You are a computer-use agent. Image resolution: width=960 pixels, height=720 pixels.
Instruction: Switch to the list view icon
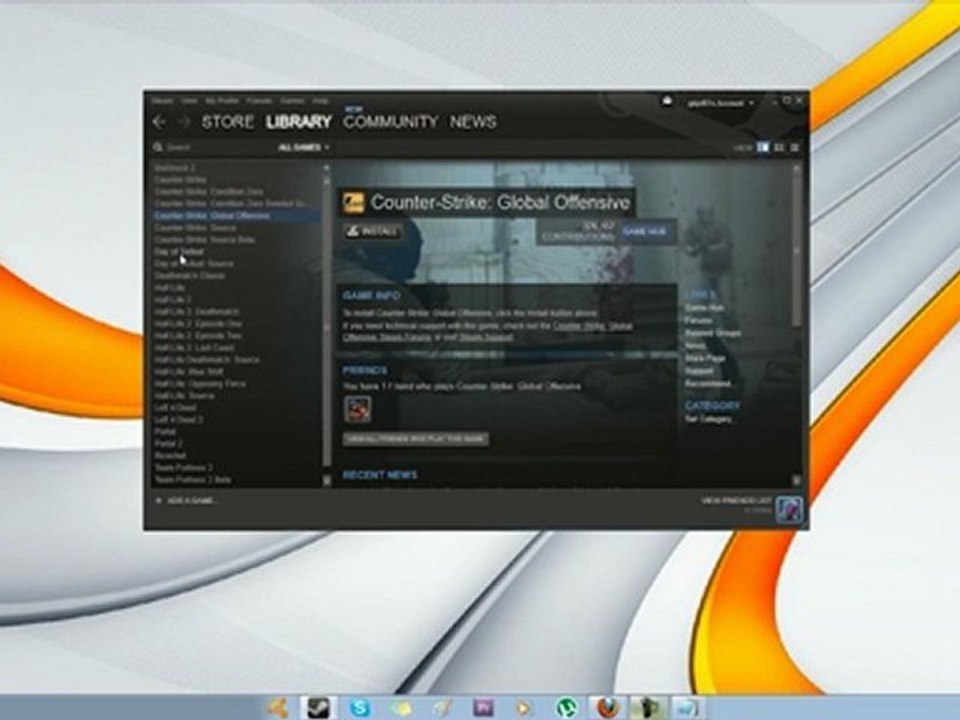(x=795, y=148)
